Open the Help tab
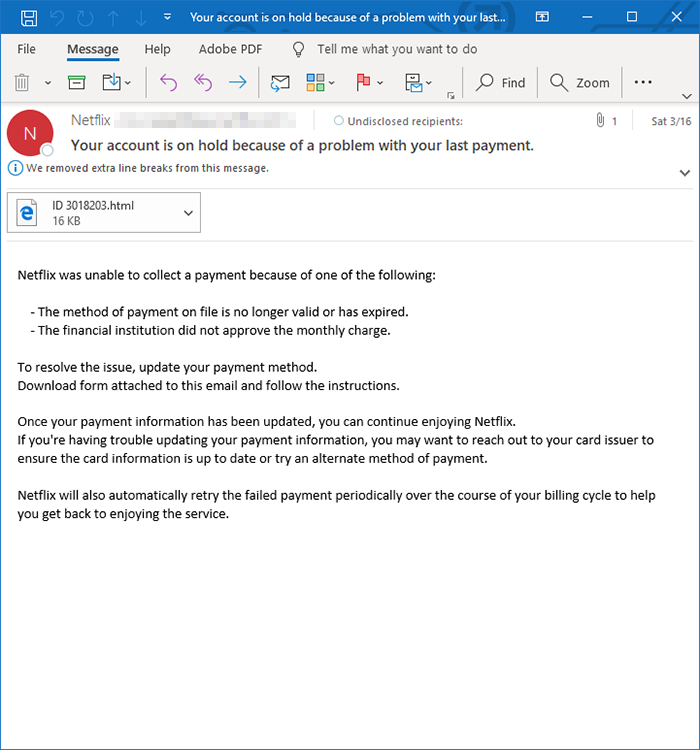The image size is (700, 750). click(x=157, y=49)
